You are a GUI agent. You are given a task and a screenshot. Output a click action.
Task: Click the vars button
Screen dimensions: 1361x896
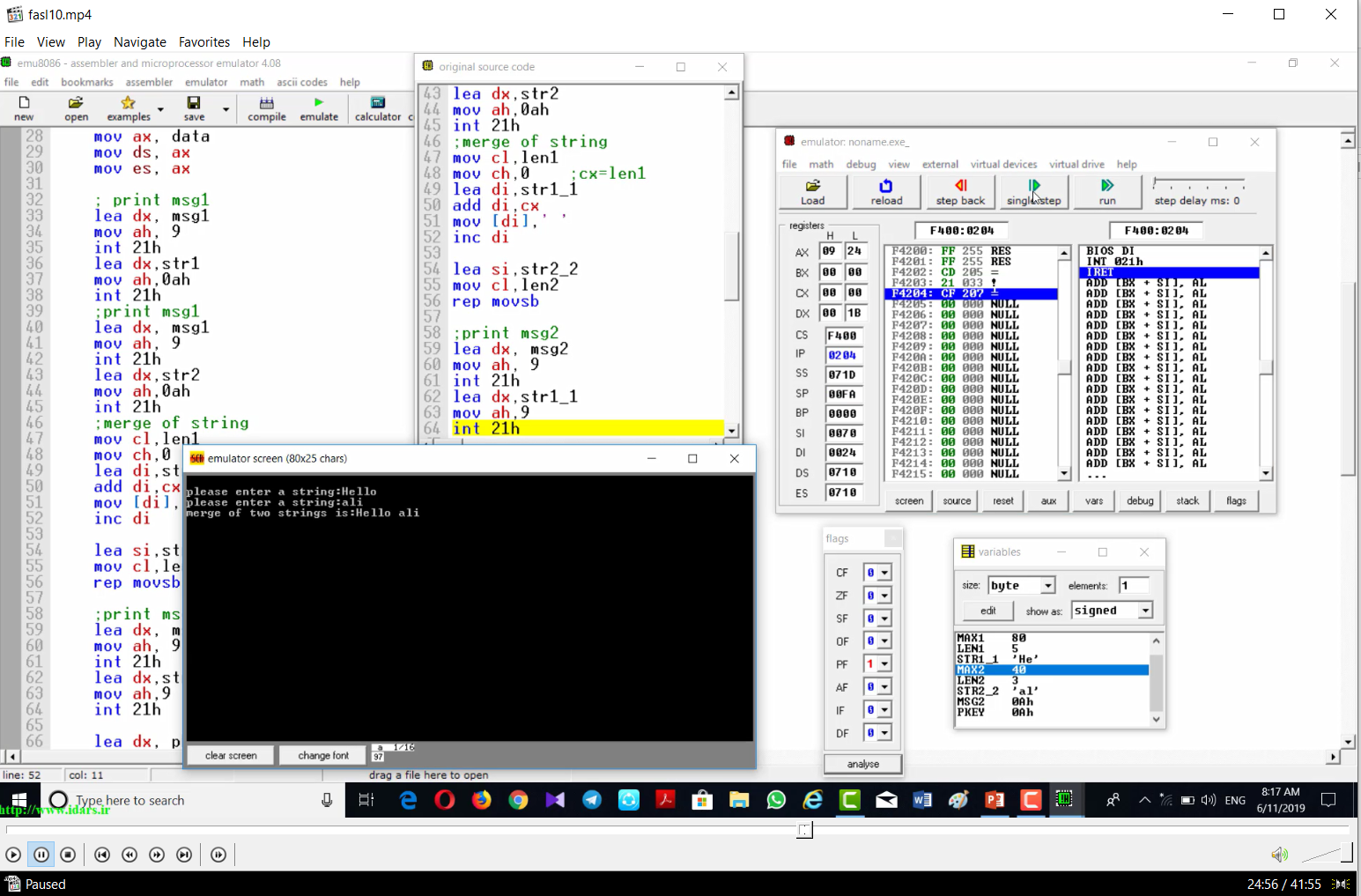[x=1094, y=501]
